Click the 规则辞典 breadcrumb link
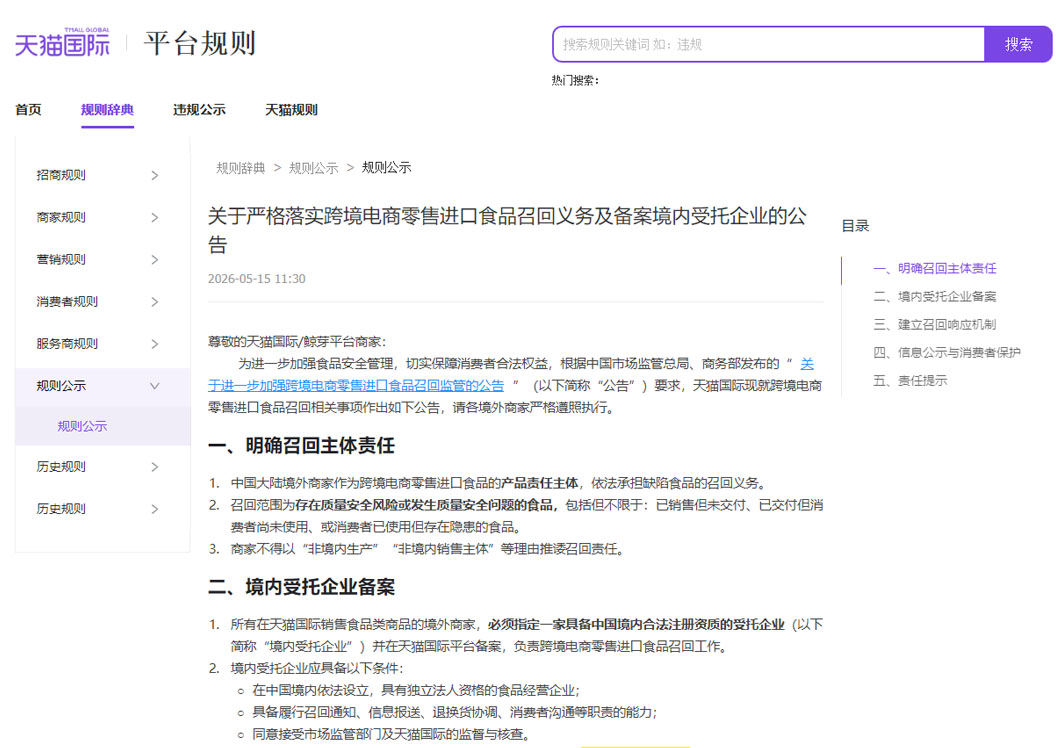 pos(241,168)
